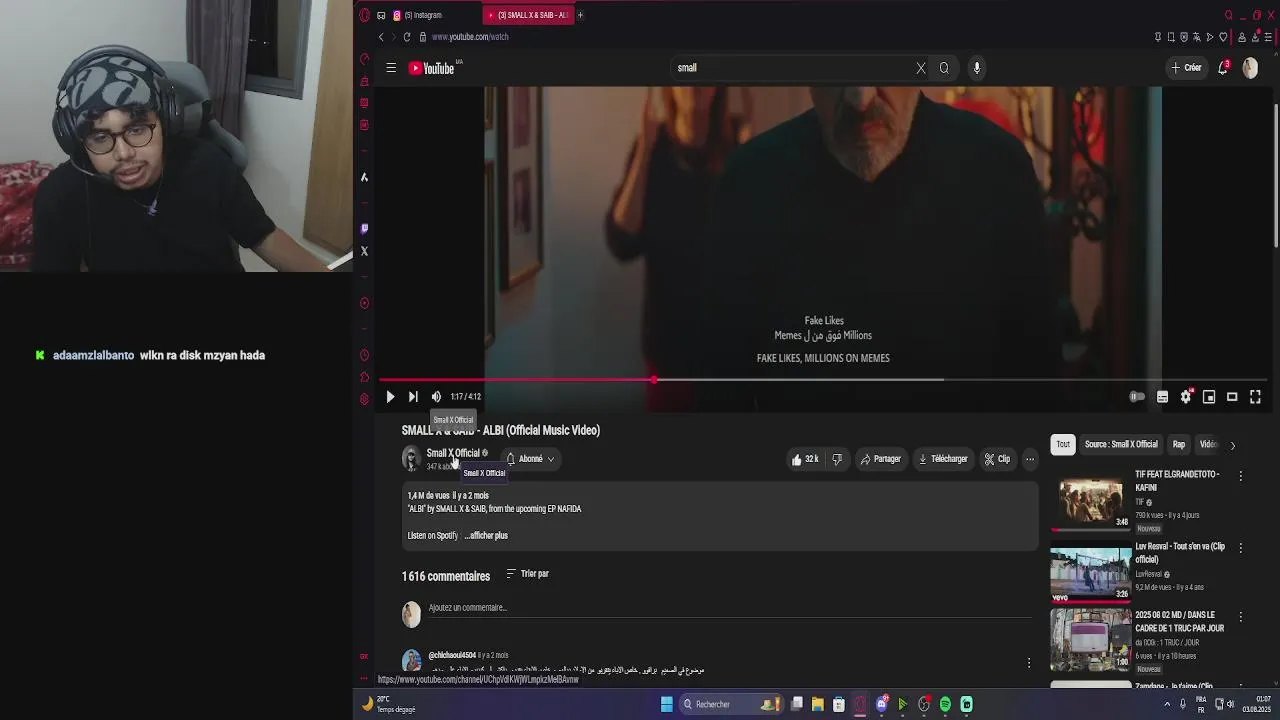Open the YouTube notifications bell
The width and height of the screenshot is (1280, 720).
[1223, 68]
